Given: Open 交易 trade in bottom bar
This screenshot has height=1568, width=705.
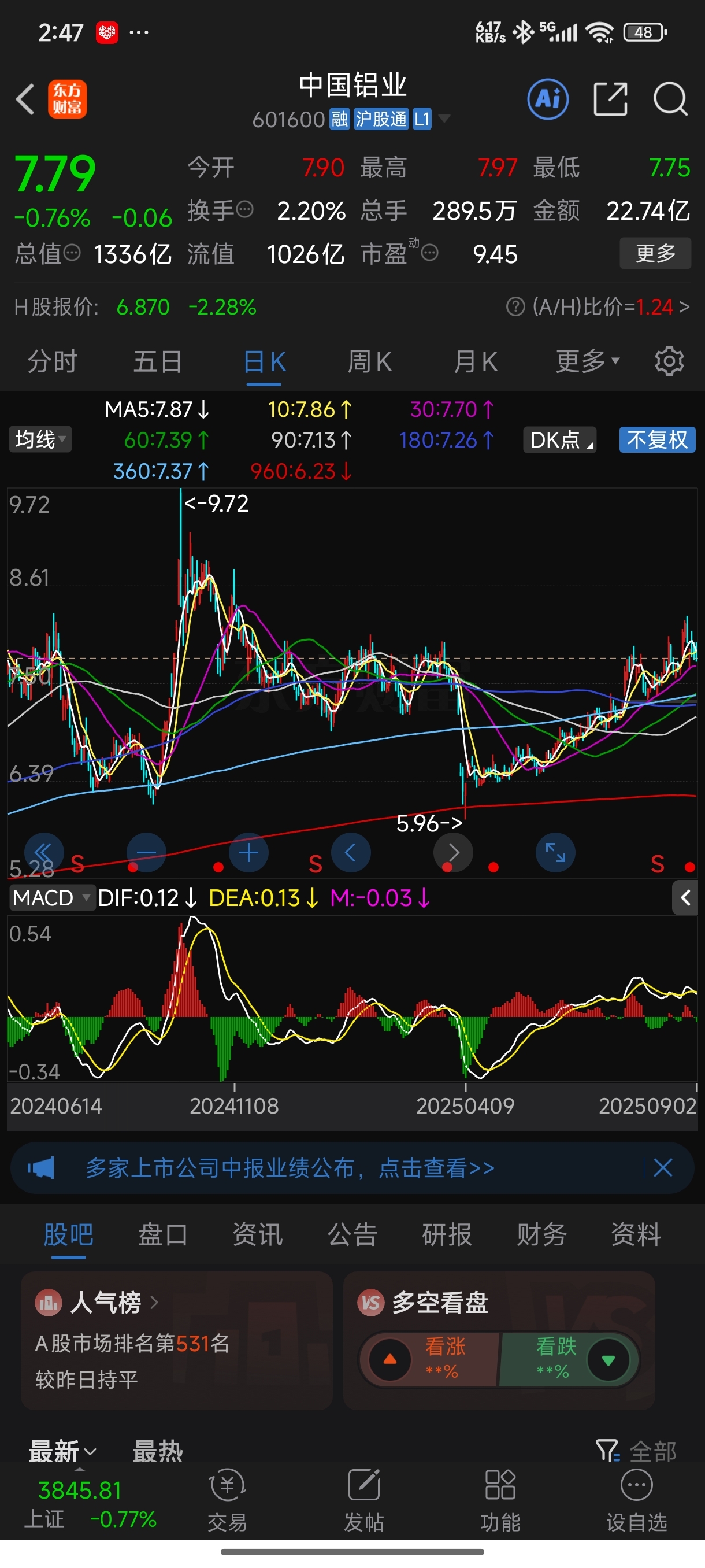Looking at the screenshot, I should [228, 1502].
